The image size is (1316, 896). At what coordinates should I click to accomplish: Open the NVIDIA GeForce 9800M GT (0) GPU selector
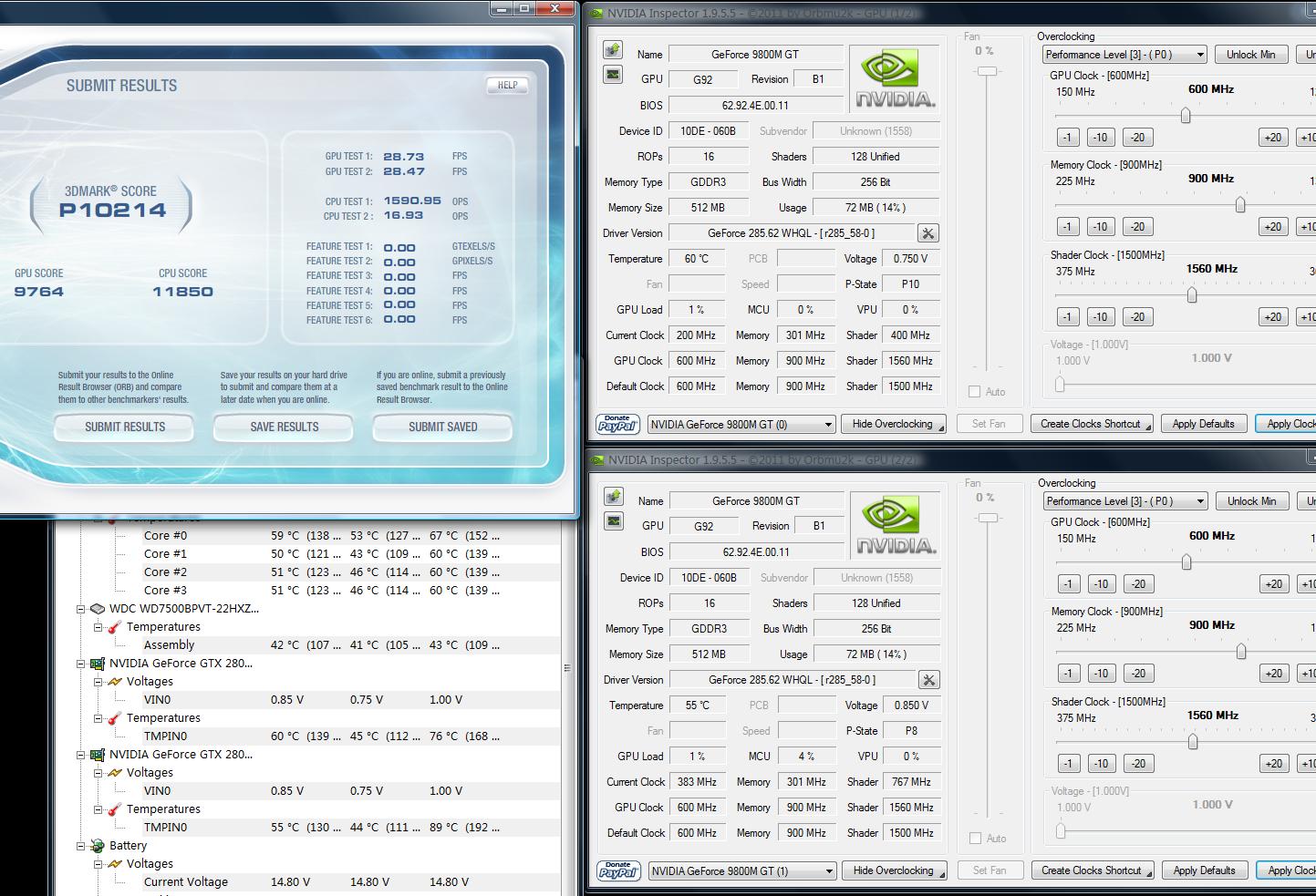coord(741,425)
